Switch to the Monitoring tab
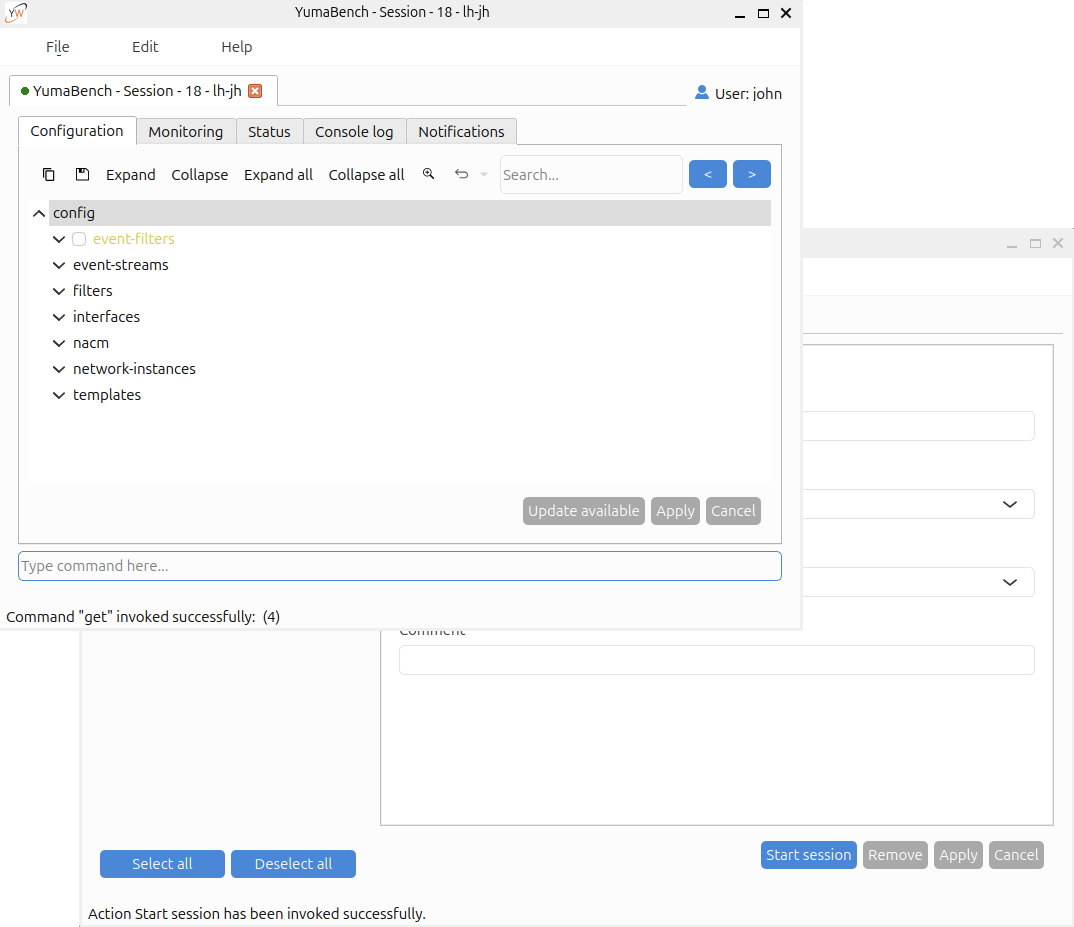This screenshot has width=1074, height=927. click(x=186, y=132)
